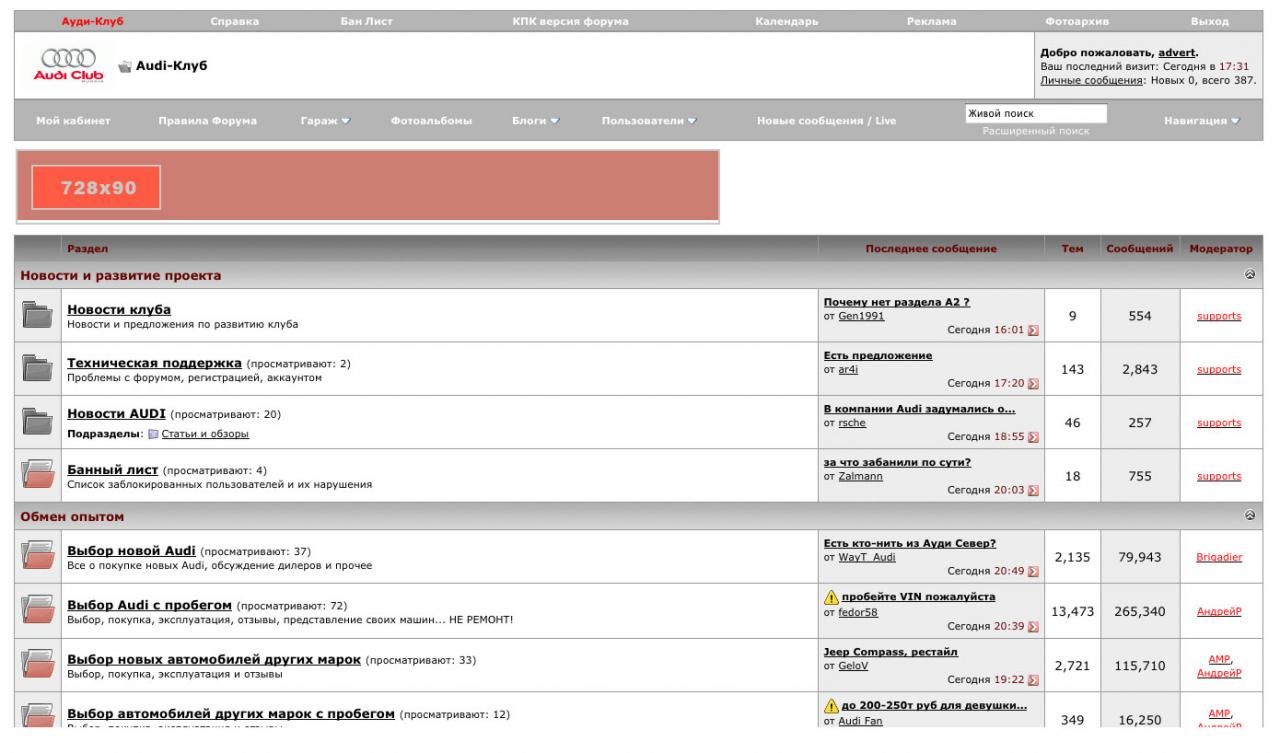Open thread В компании Audi задумались о...
The width and height of the screenshot is (1280, 753).
[x=919, y=409]
